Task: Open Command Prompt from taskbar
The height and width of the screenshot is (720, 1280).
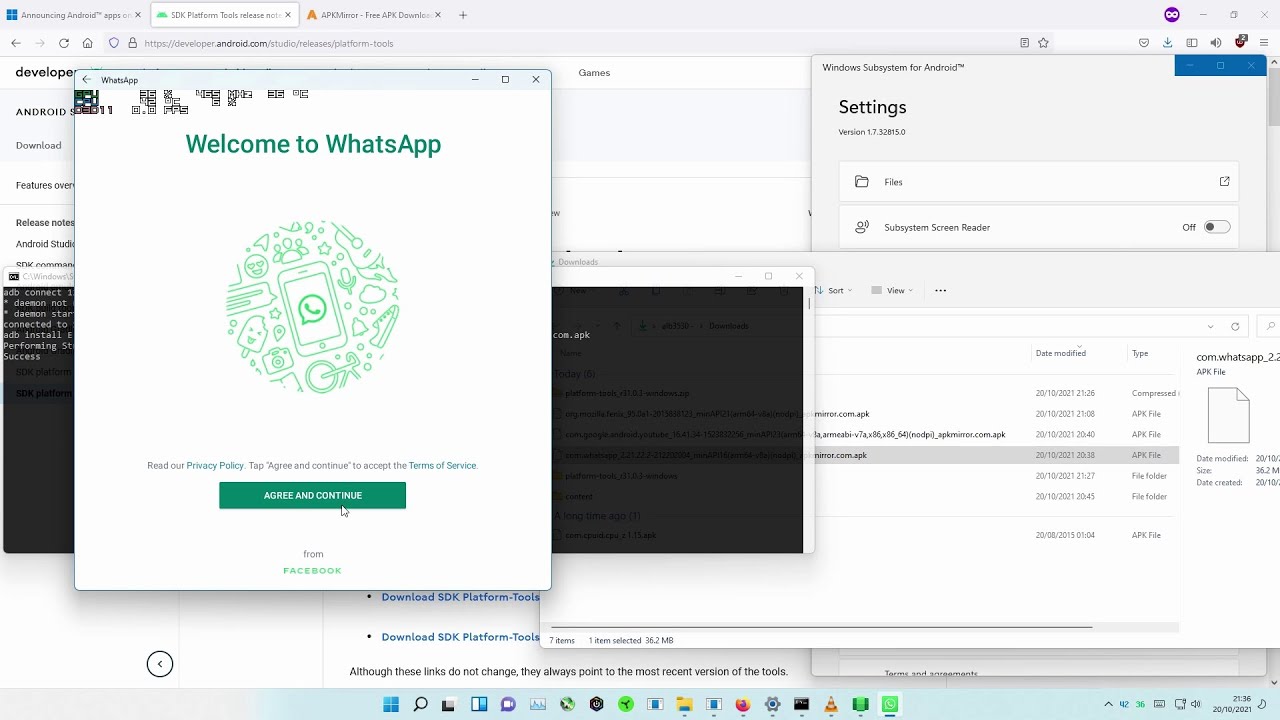Action: 801,704
